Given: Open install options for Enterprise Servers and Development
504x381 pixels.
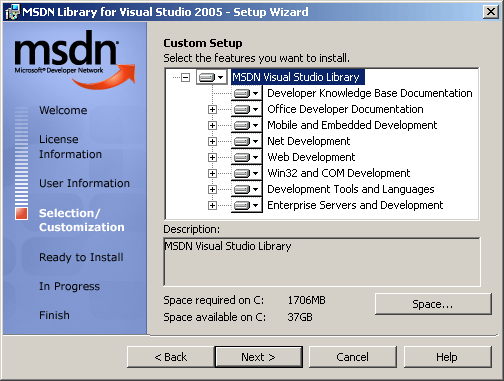Looking at the screenshot, I should [x=246, y=205].
